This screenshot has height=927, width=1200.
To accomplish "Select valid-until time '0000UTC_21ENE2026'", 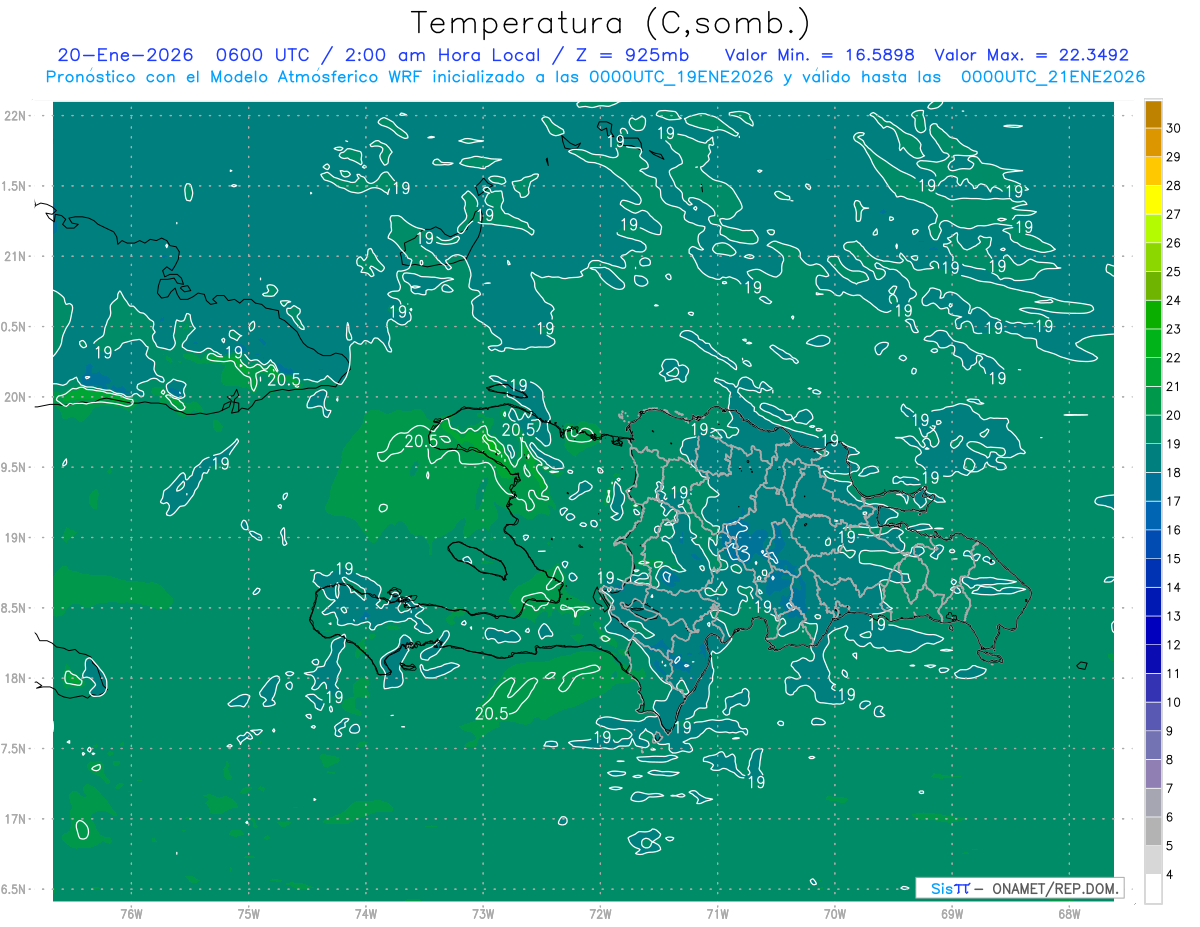I will point(1053,77).
